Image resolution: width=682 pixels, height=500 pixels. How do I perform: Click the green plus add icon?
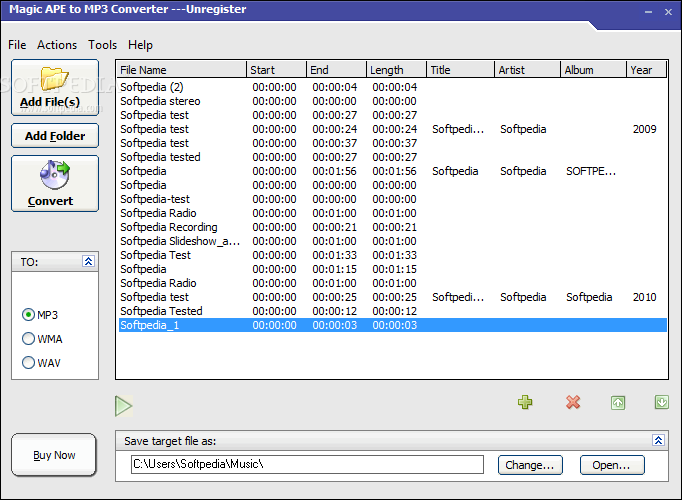point(525,402)
